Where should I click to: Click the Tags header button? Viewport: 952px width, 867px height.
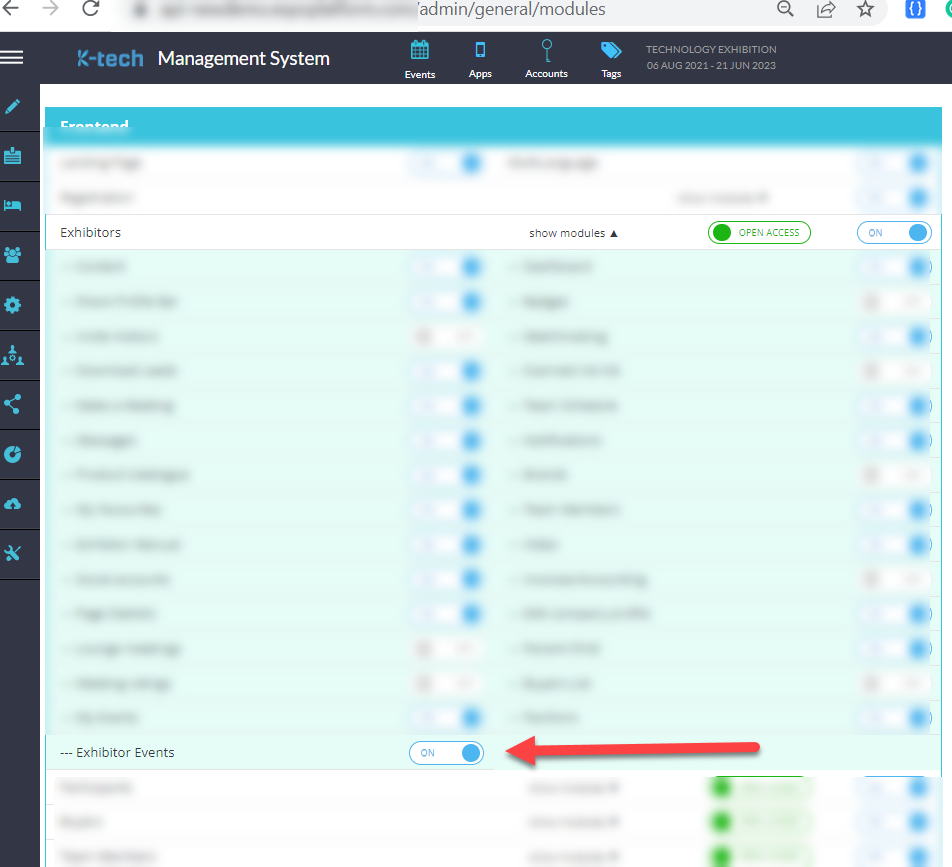point(611,59)
